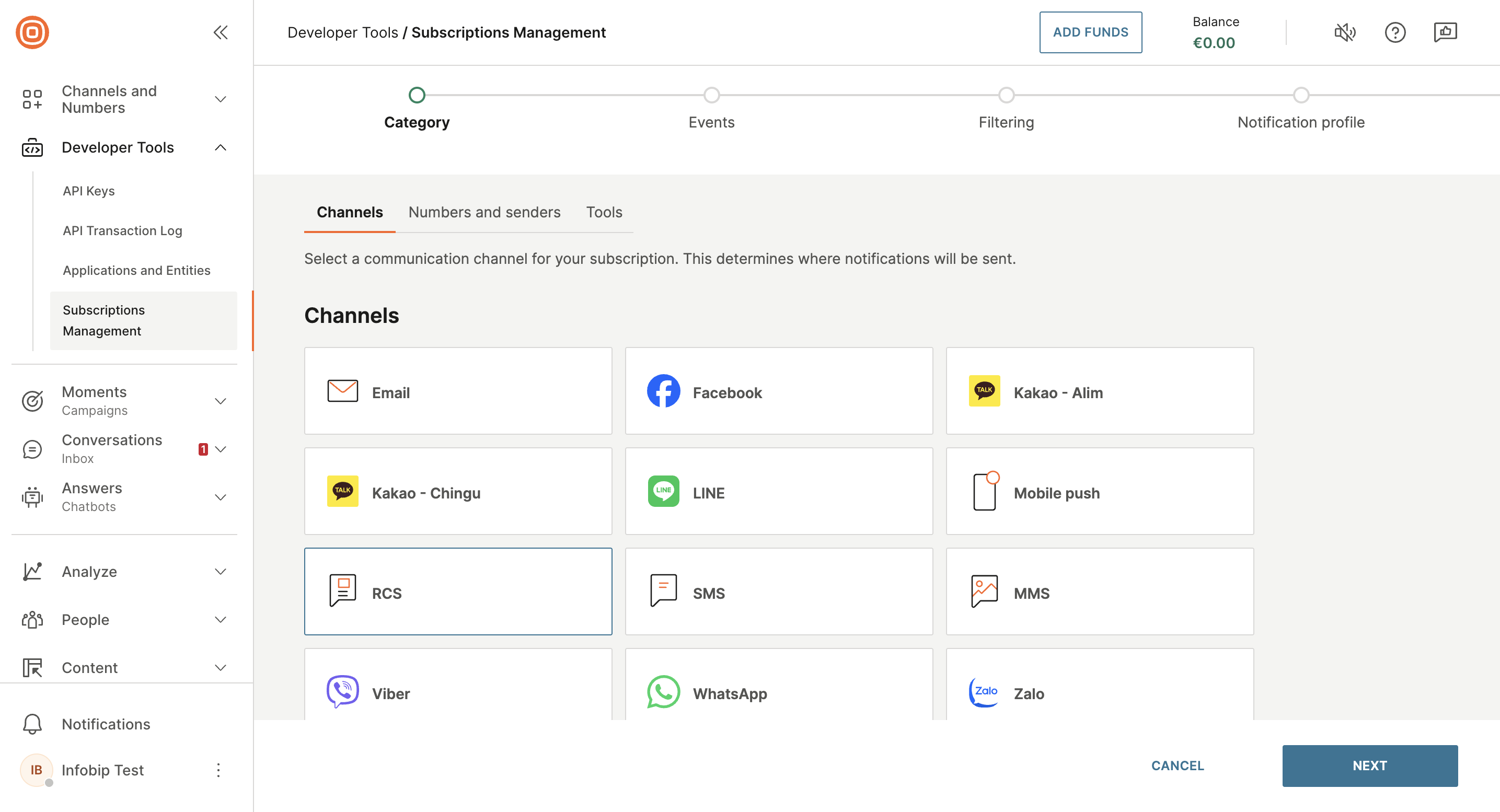Select the WhatsApp label text
Screen dimensions: 1500x812
pos(730,693)
